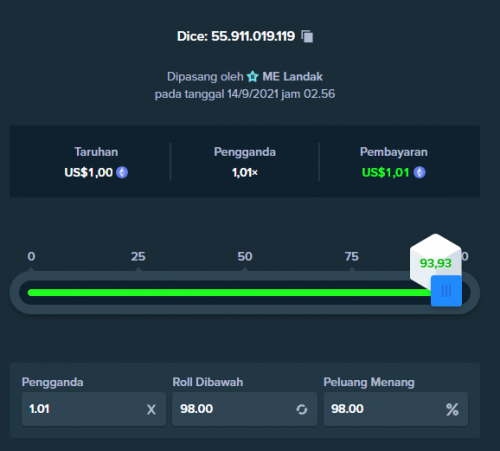
Task: Click the green dice slider track
Action: click(x=229, y=293)
